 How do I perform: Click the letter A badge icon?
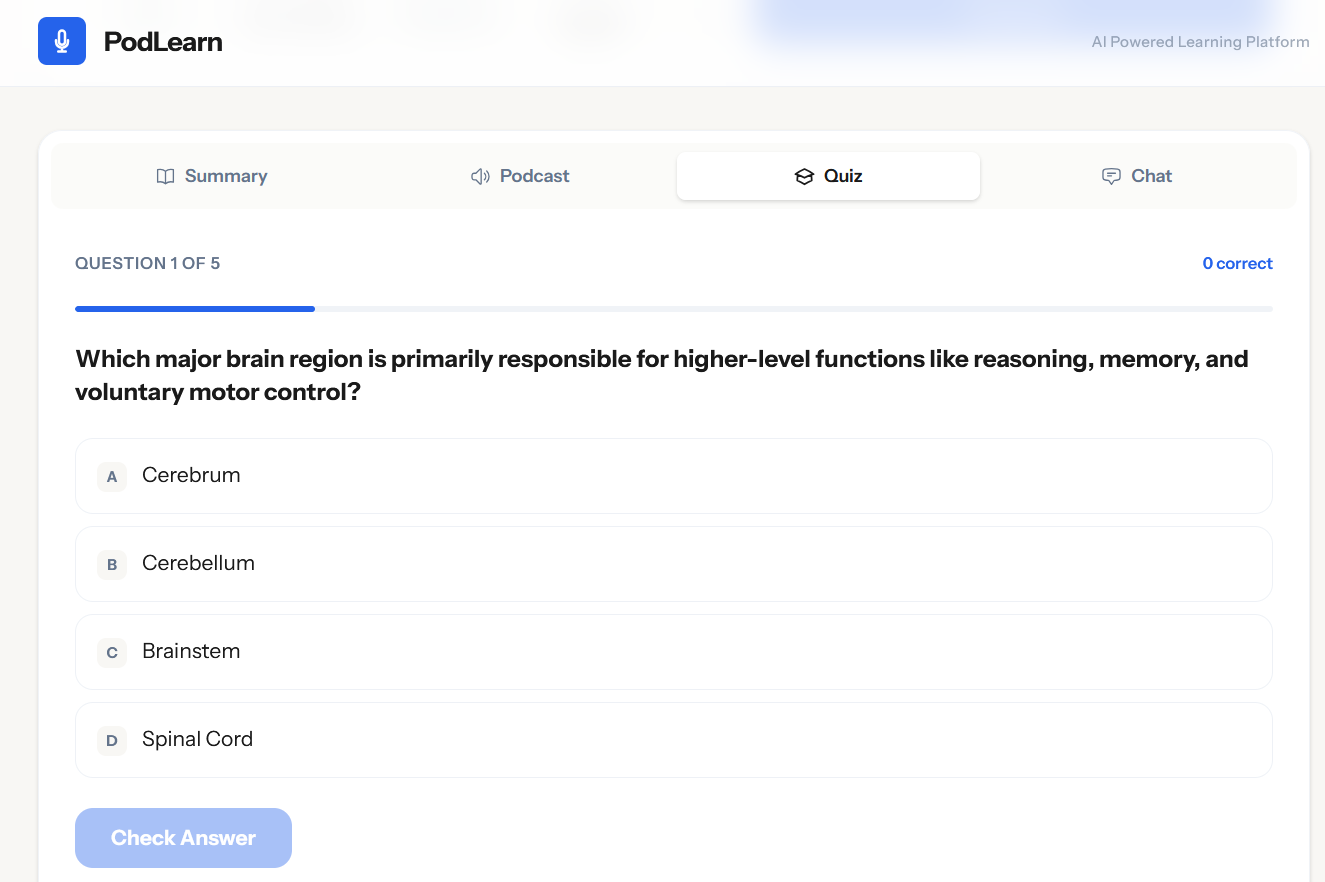coord(111,477)
